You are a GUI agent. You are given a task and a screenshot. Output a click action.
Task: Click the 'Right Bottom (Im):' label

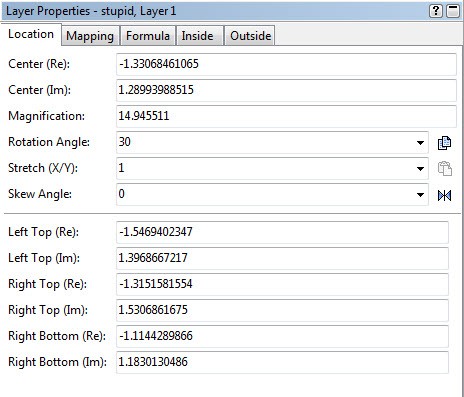pyautogui.click(x=57, y=362)
